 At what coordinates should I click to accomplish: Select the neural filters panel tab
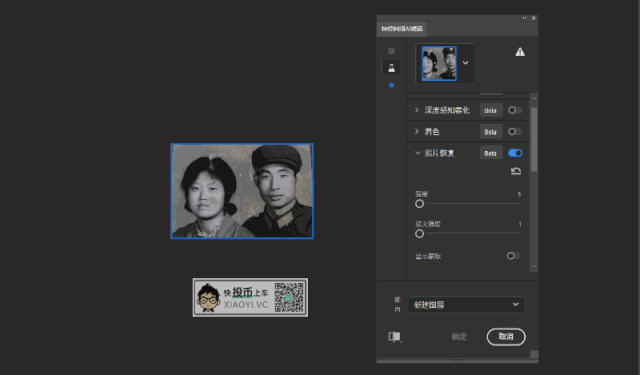402,29
